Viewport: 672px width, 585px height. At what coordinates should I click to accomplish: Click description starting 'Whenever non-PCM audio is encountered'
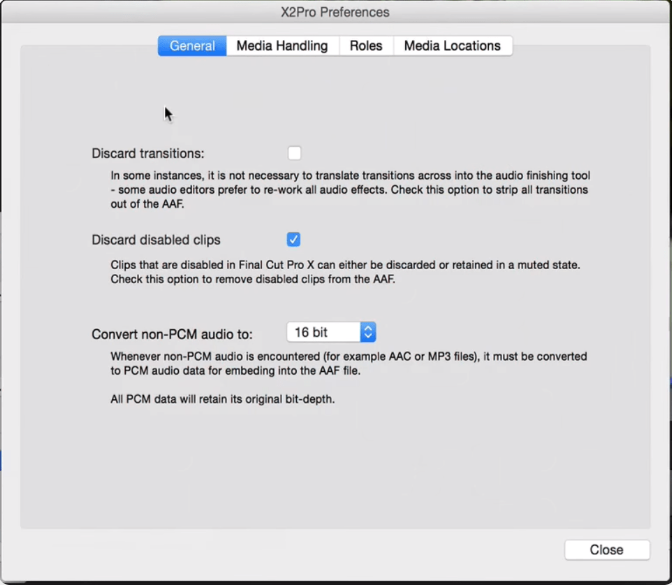(349, 363)
